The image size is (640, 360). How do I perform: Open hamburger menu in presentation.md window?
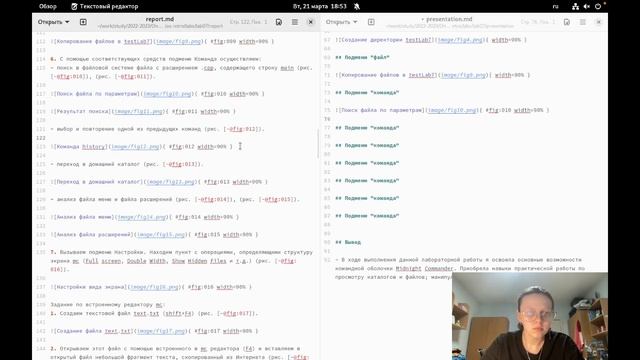582,22
